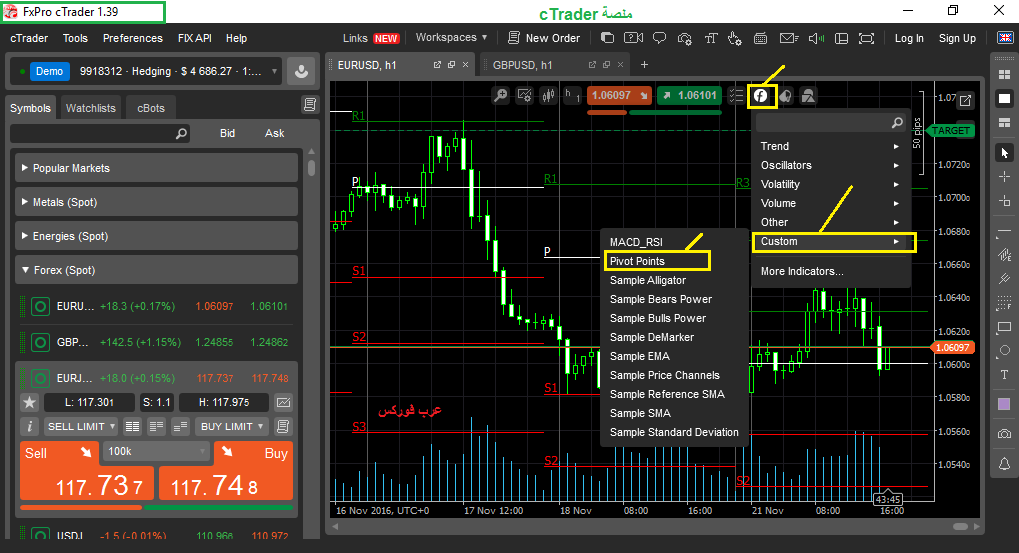Click the Log In button
1019x553 pixels.
(909, 38)
